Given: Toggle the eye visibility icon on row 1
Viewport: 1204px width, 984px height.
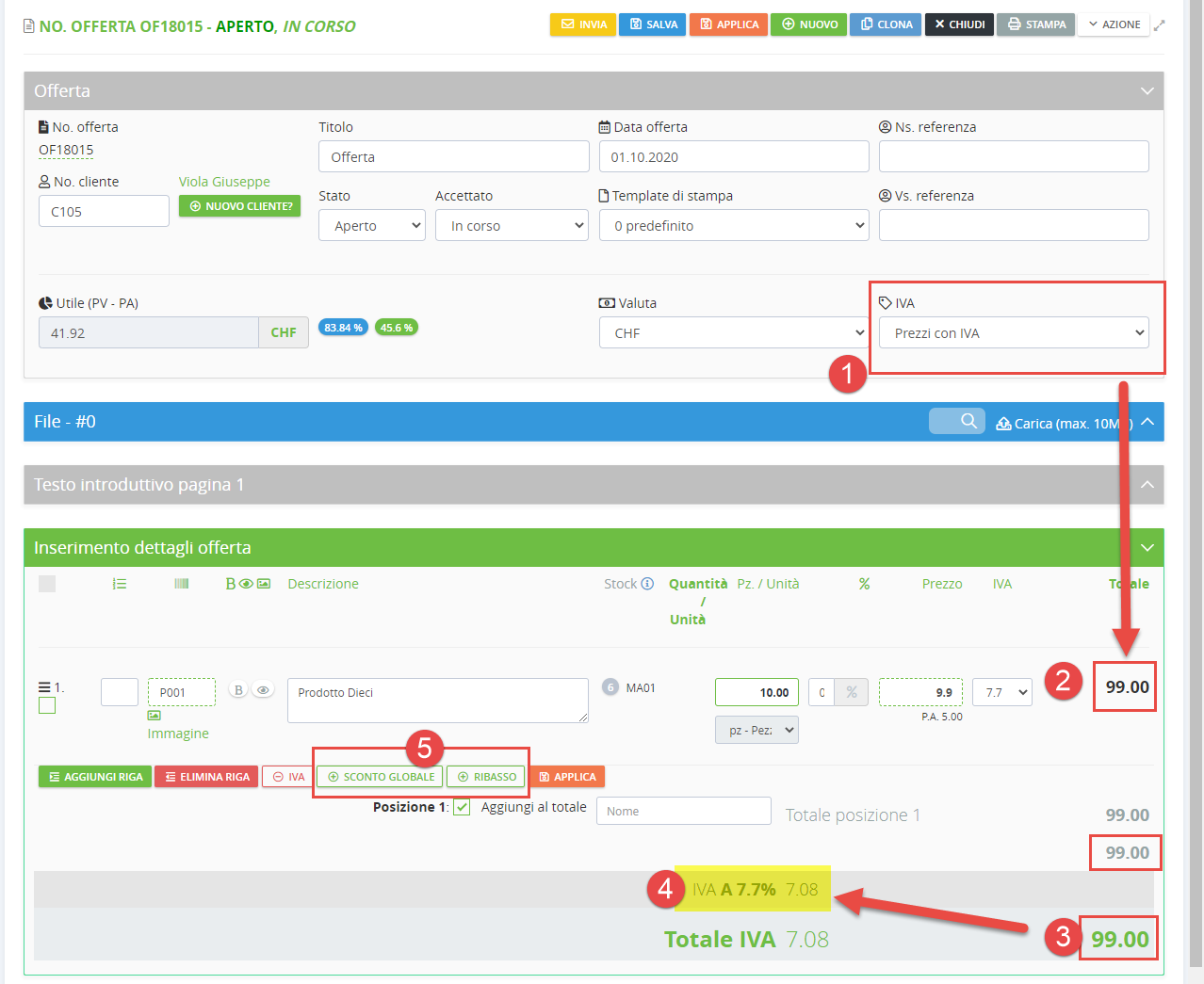Looking at the screenshot, I should tap(263, 690).
